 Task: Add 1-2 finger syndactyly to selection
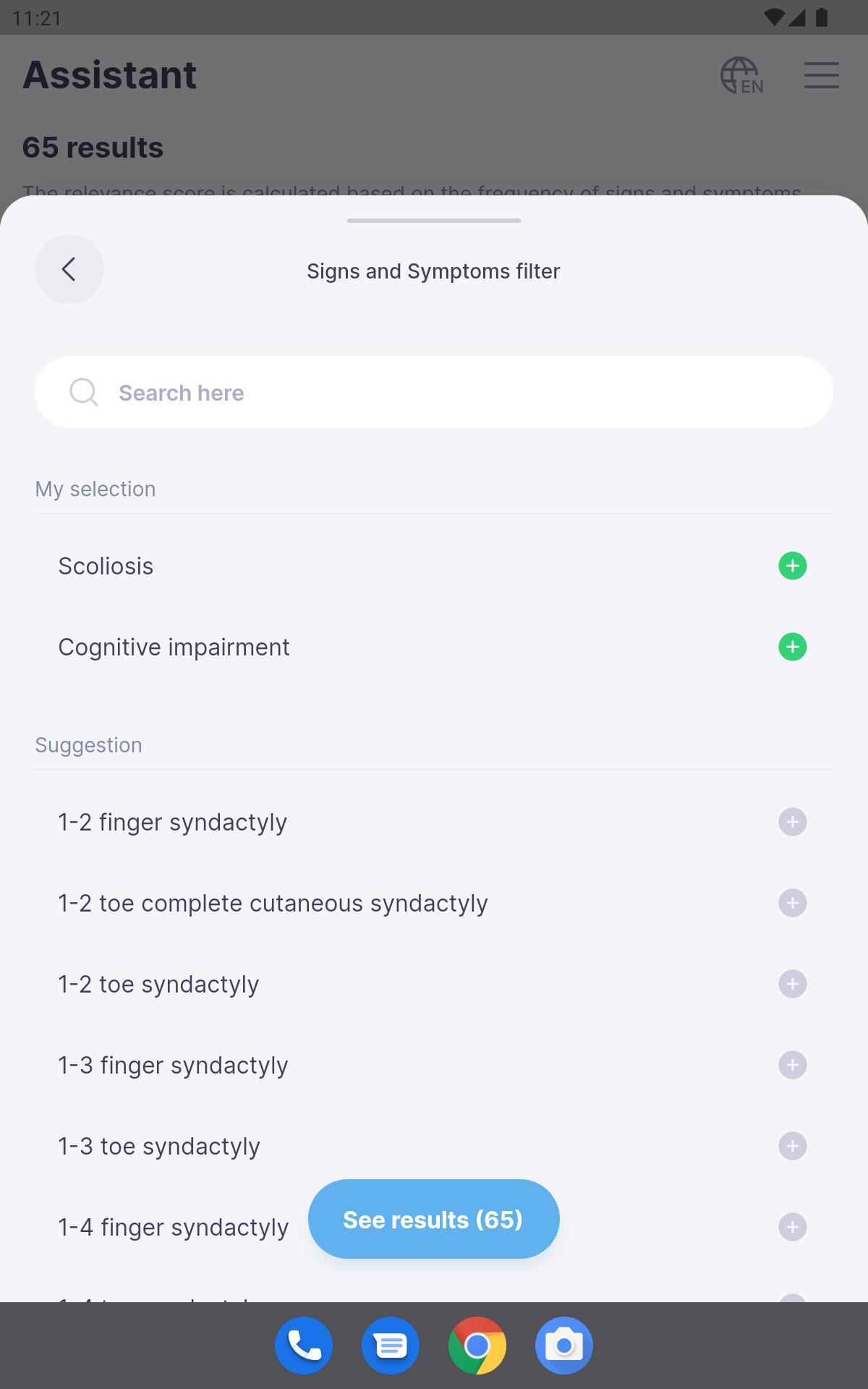click(792, 822)
